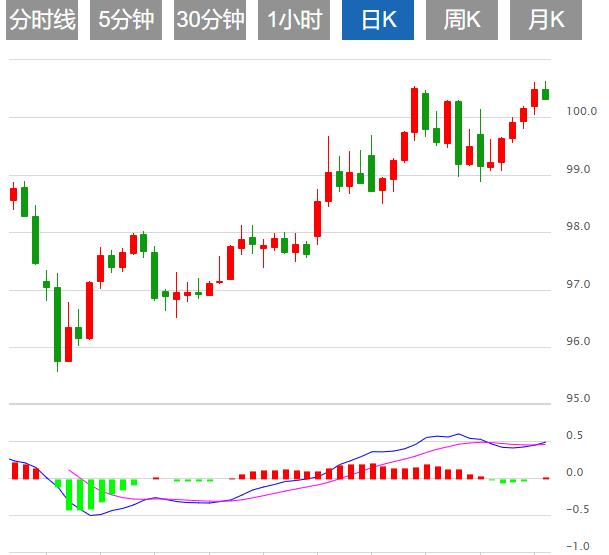Switch to the 1小时 chart view
The width and height of the screenshot is (609, 555).
tap(294, 20)
